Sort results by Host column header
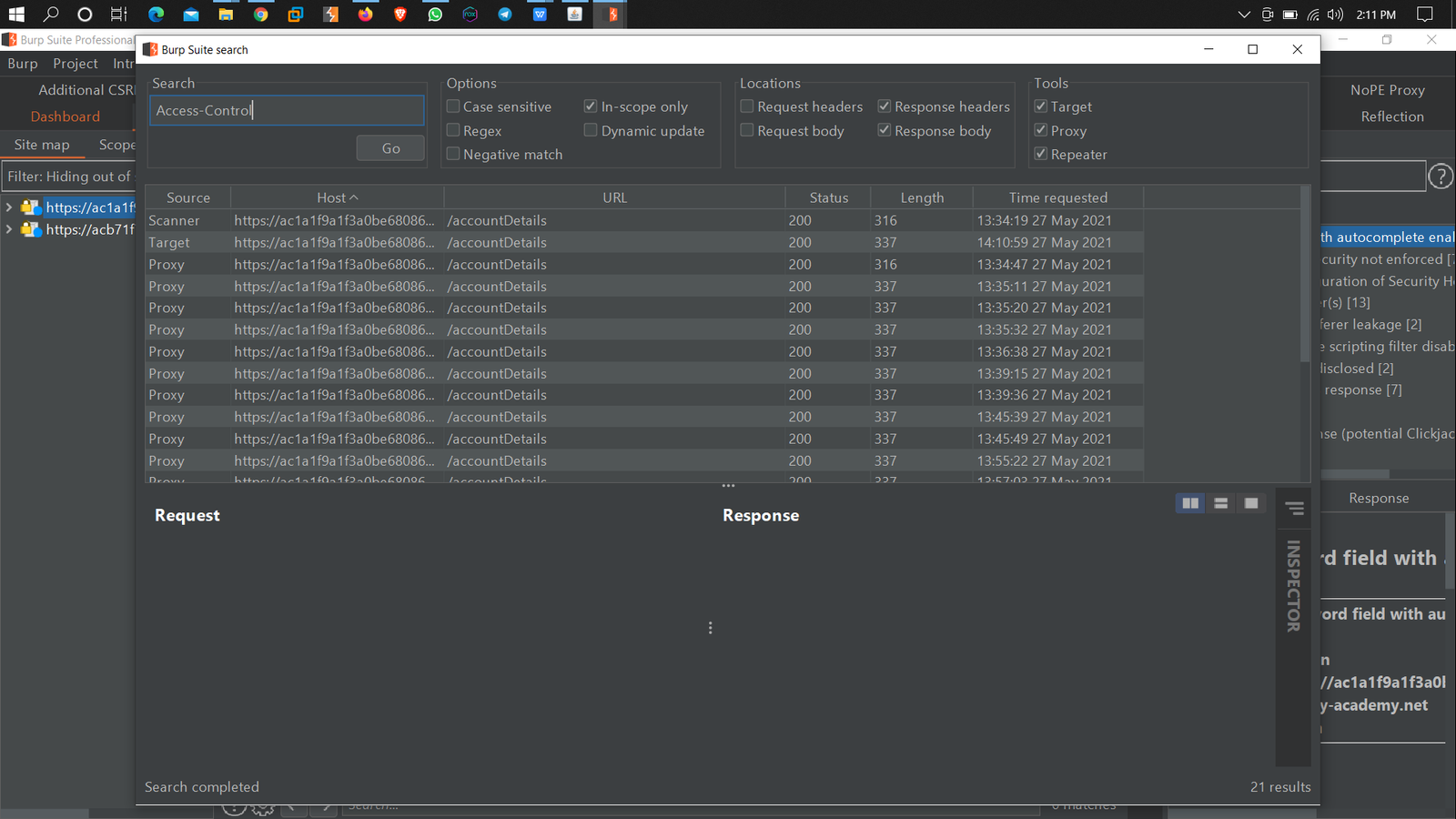Screen dimensions: 1456x819 coord(337,197)
